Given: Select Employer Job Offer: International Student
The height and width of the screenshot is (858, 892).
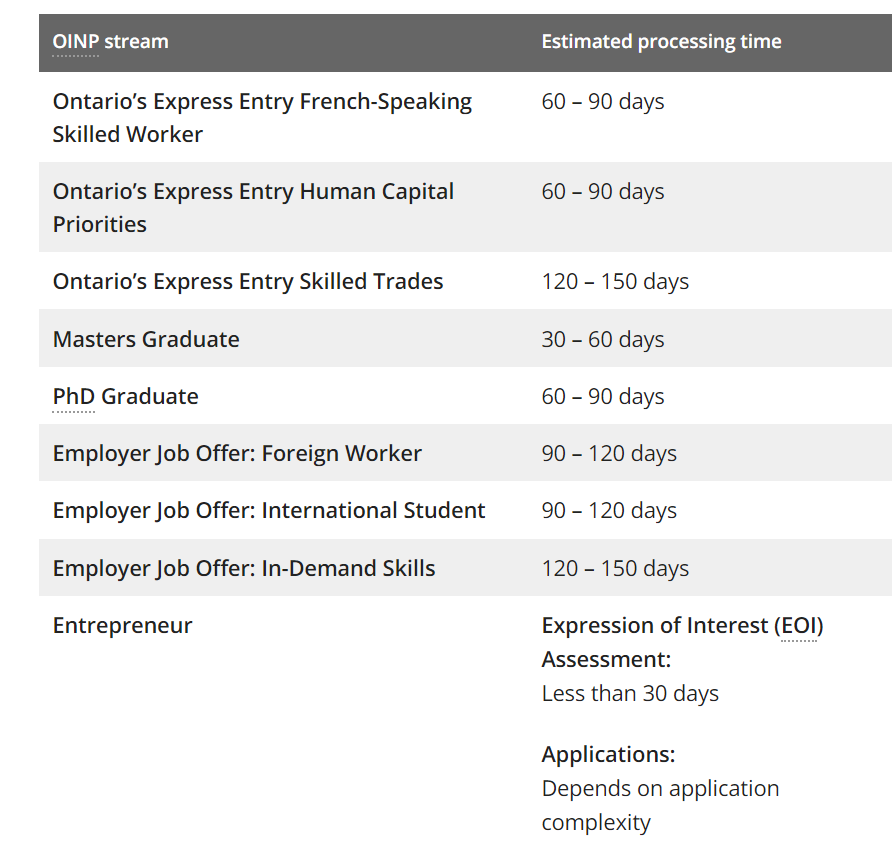Looking at the screenshot, I should [269, 511].
